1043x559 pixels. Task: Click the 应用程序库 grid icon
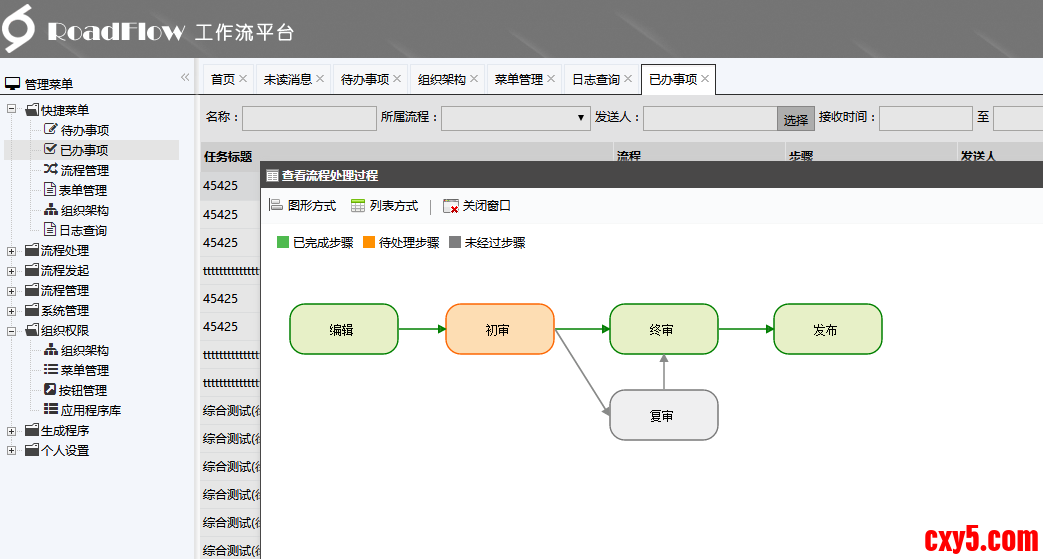[x=51, y=409]
